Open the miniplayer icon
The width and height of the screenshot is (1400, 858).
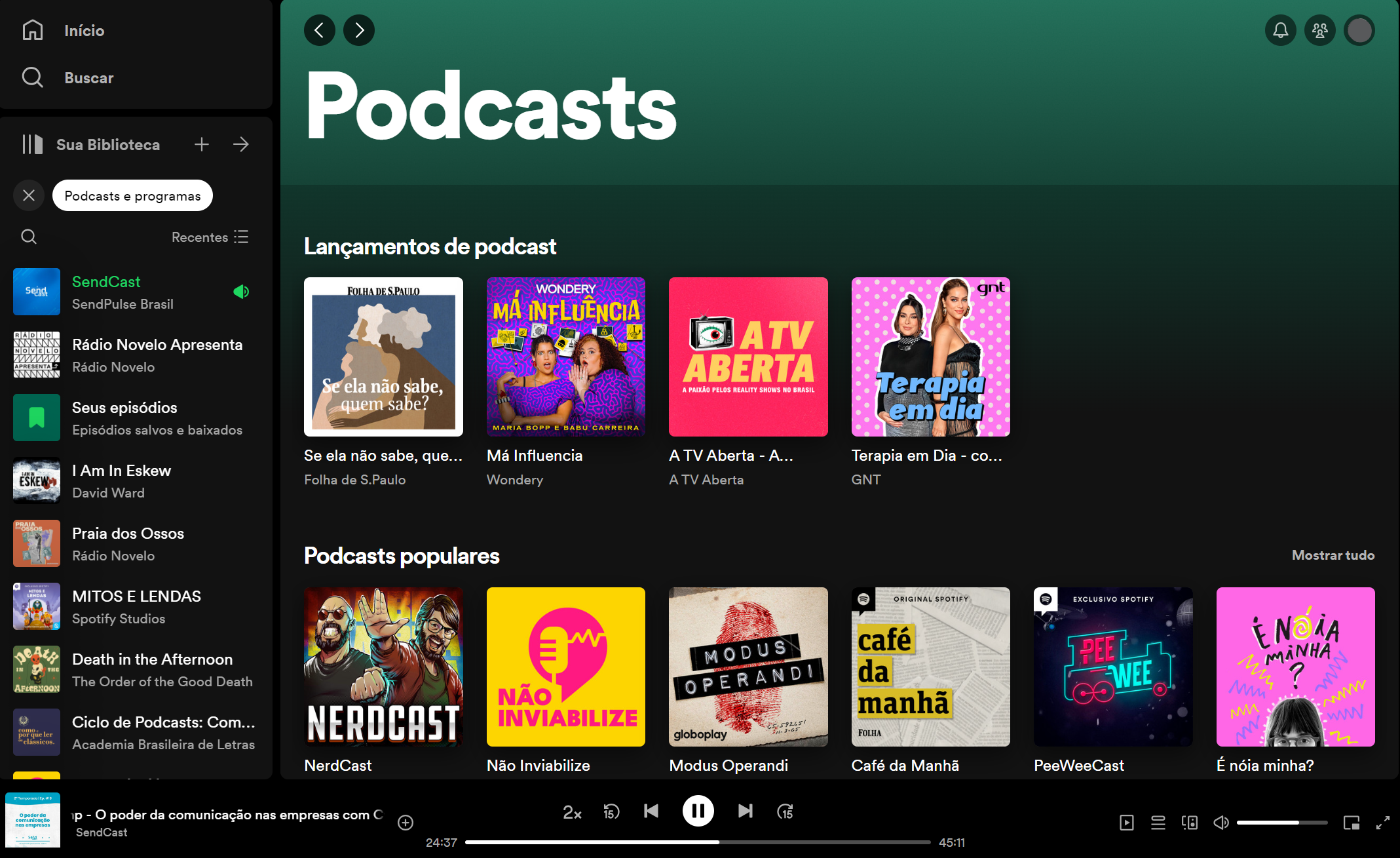tap(1352, 823)
